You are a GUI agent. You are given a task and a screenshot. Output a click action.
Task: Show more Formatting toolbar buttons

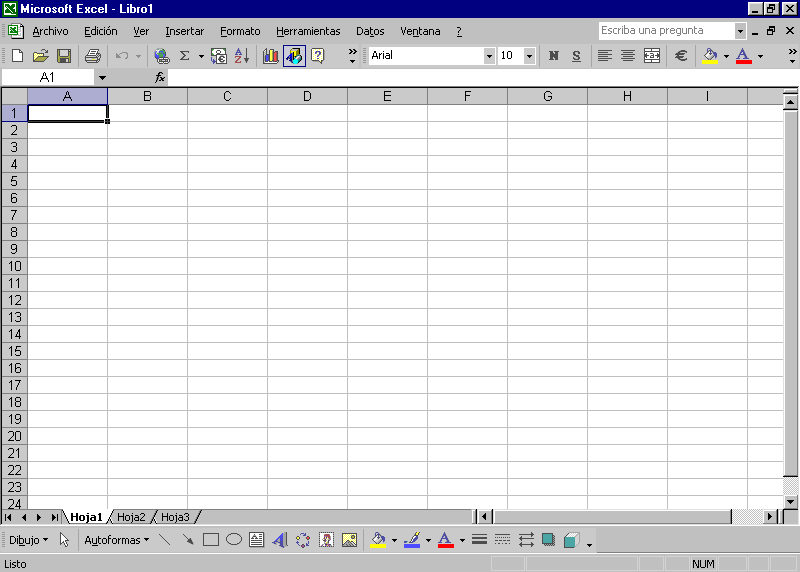[x=792, y=56]
